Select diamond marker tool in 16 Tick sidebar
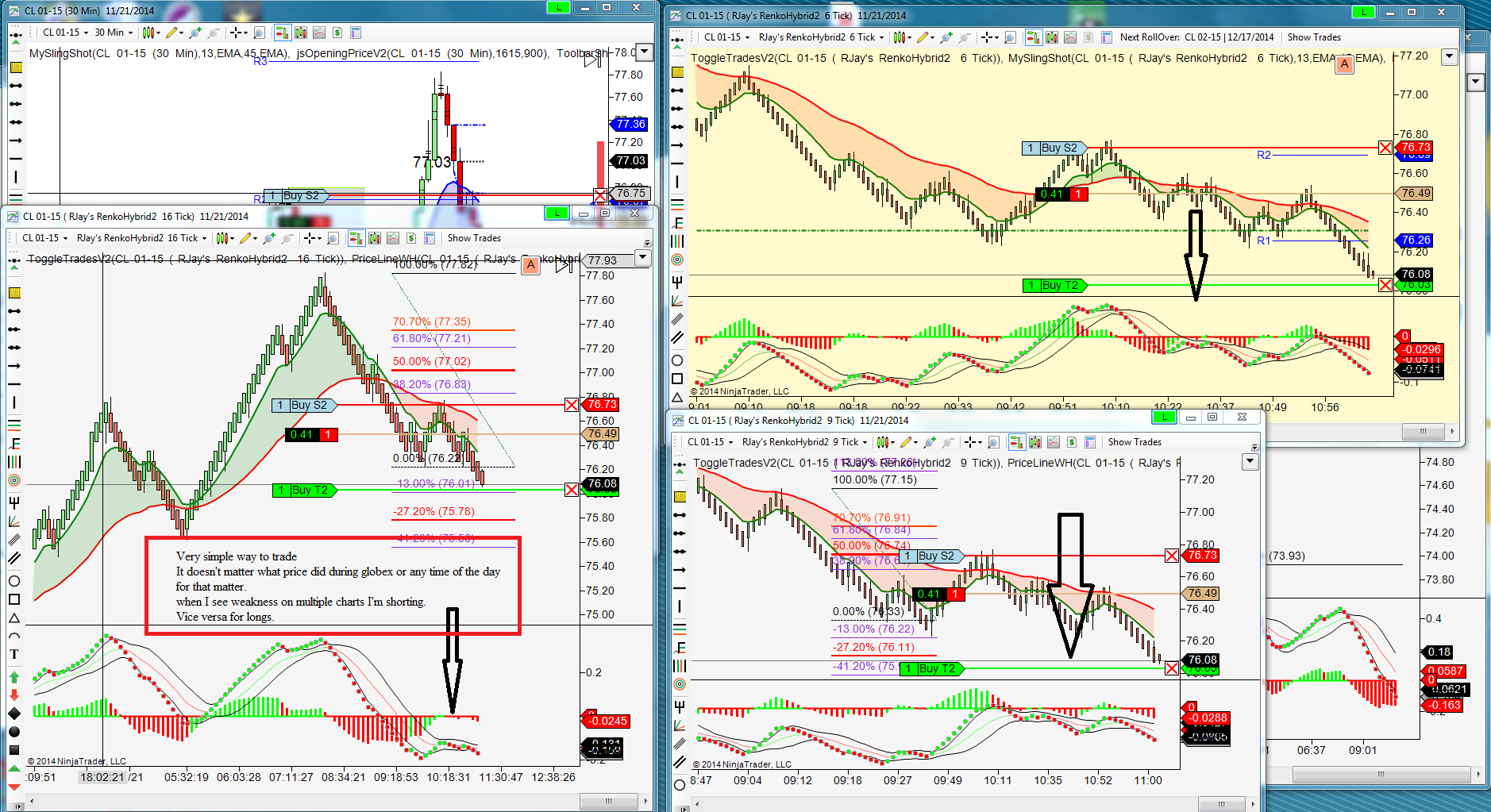 [x=14, y=714]
